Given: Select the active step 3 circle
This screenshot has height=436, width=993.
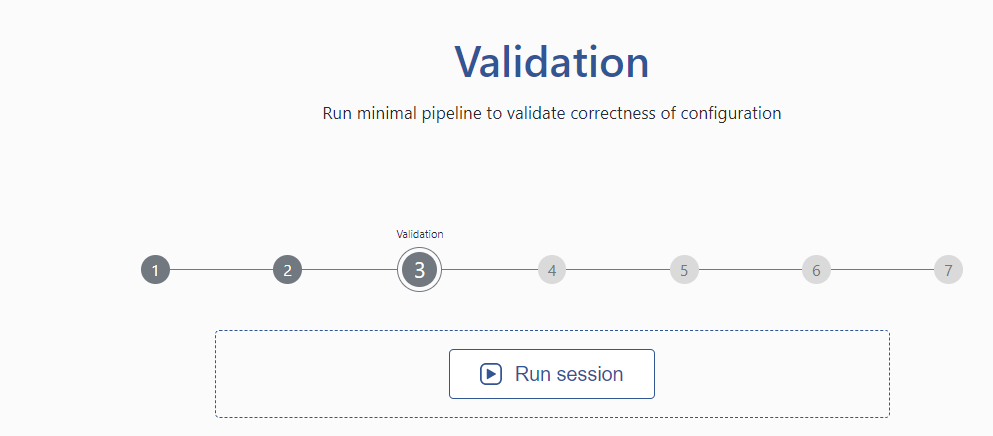Looking at the screenshot, I should point(419,270).
